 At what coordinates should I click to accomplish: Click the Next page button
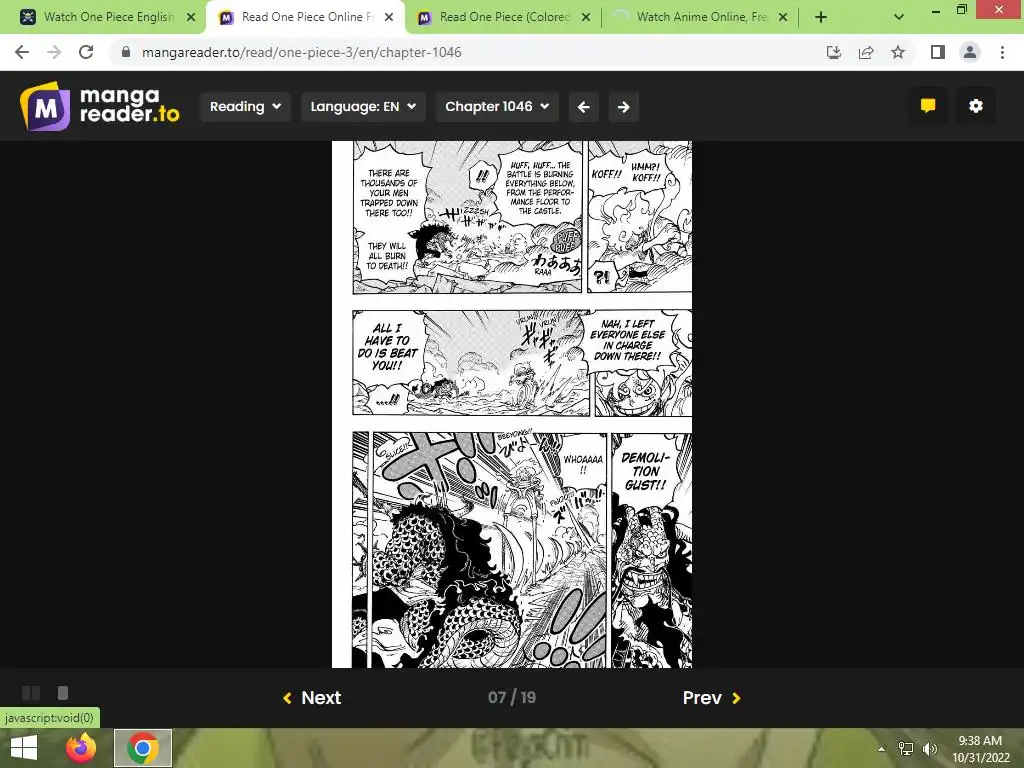[x=312, y=697]
